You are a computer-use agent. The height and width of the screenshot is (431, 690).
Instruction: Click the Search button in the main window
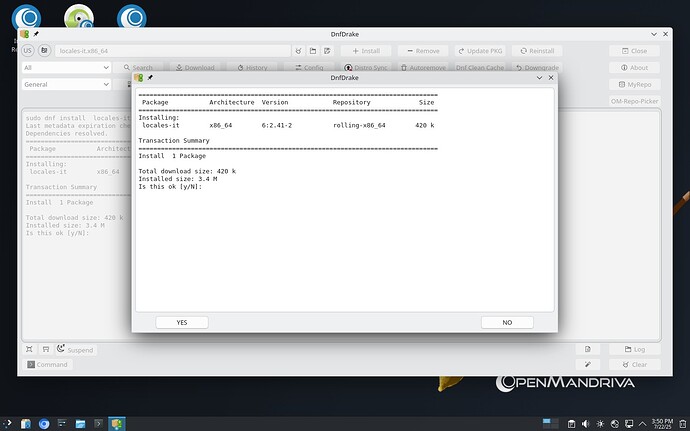point(138,67)
